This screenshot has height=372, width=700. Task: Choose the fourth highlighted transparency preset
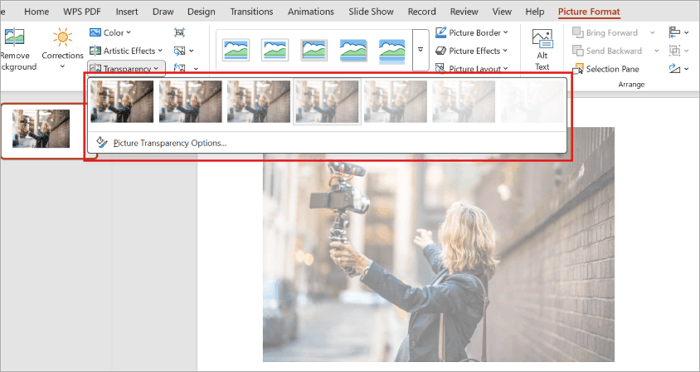[x=327, y=101]
